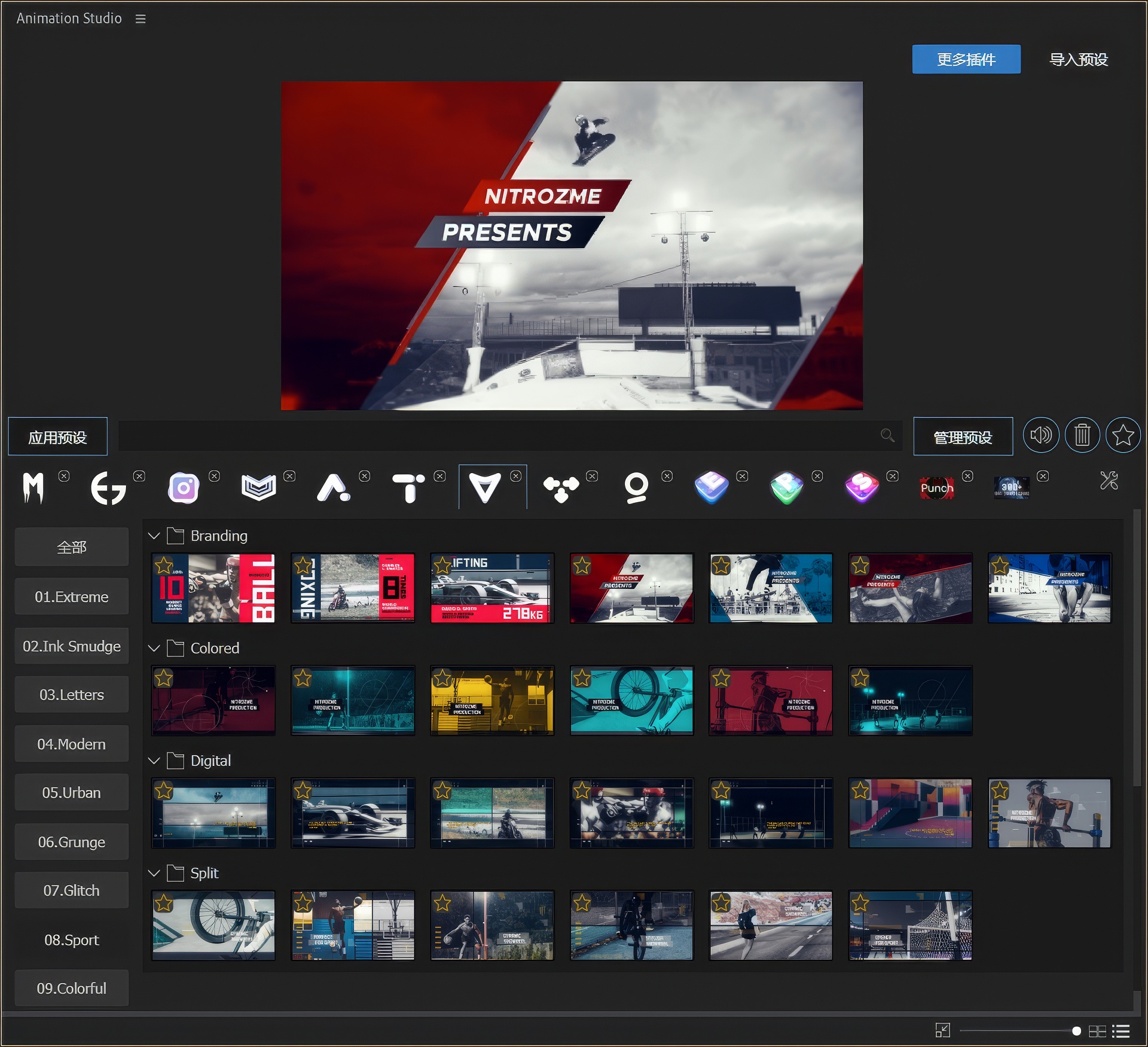This screenshot has height=1047, width=1148.
Task: Select the Split woman-on-road preset thumbnail
Action: (771, 925)
